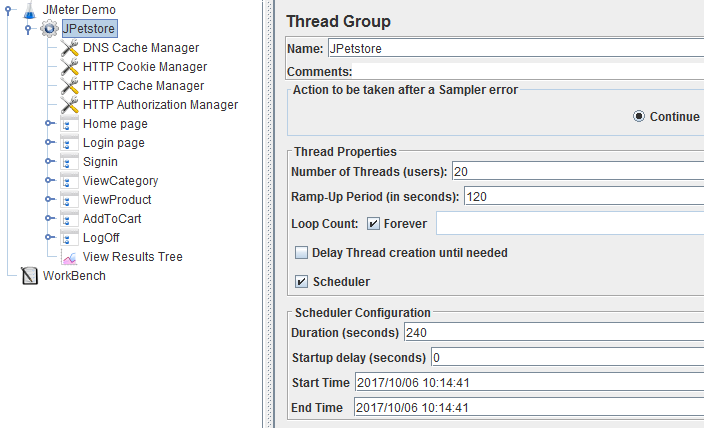The height and width of the screenshot is (428, 704).
Task: Click the View Results Tree listener icon
Action: coord(70,257)
